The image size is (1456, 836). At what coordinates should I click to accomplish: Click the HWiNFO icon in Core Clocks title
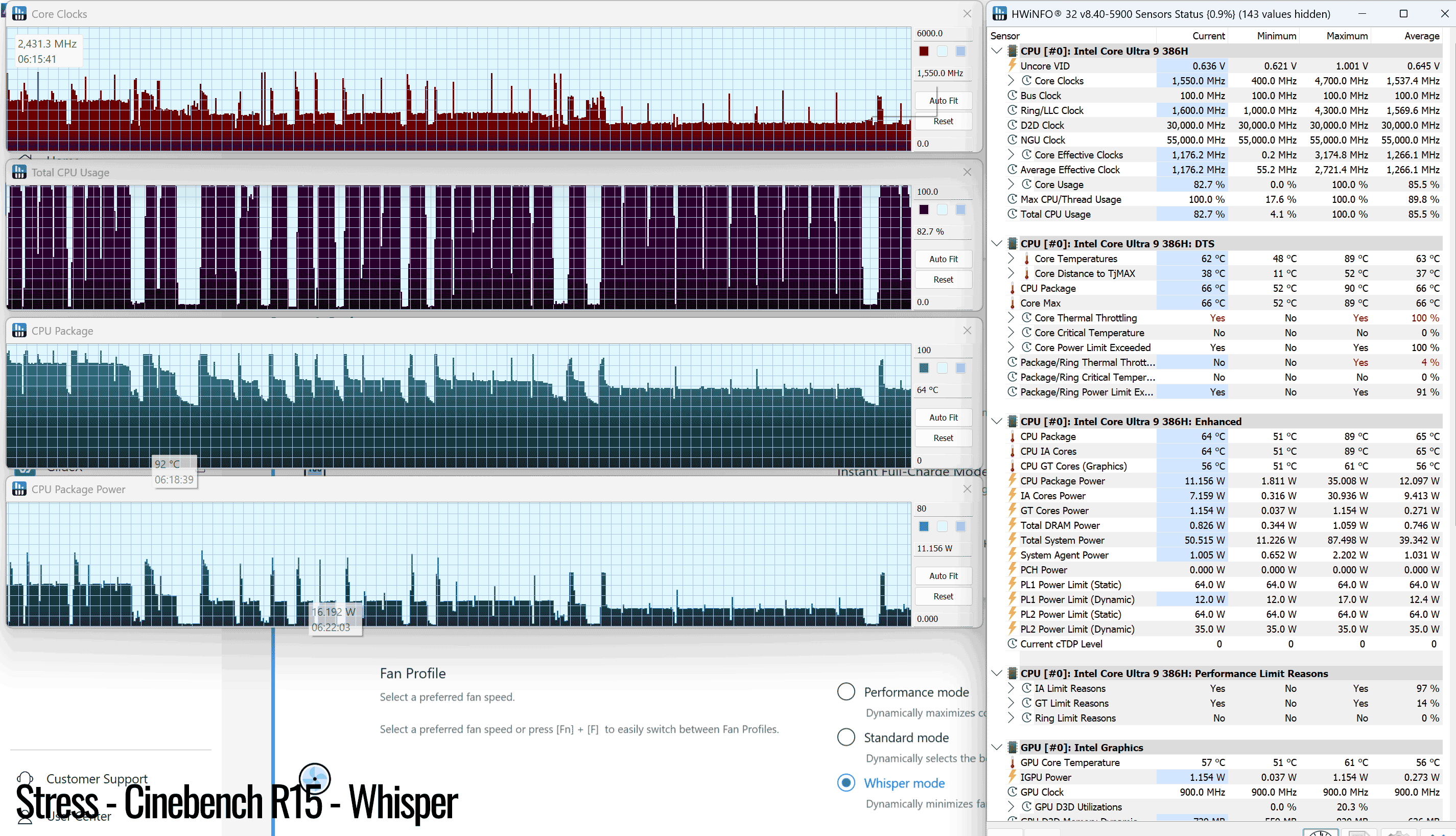(19, 14)
